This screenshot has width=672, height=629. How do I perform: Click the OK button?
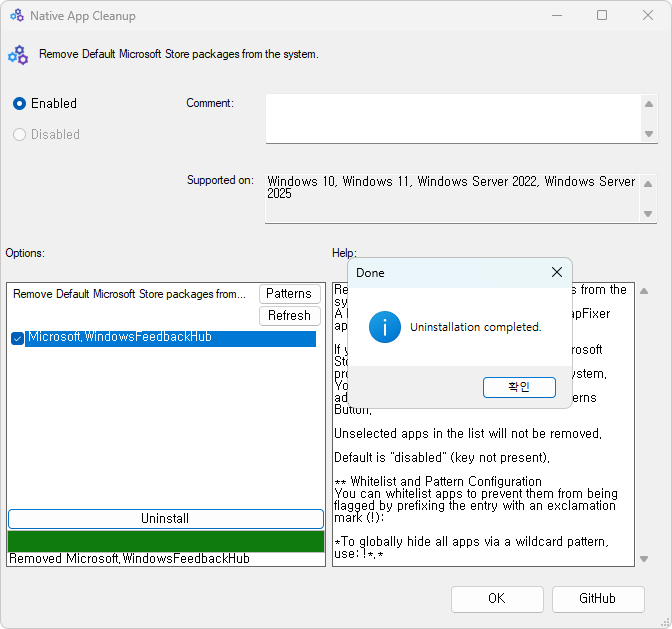(x=497, y=599)
